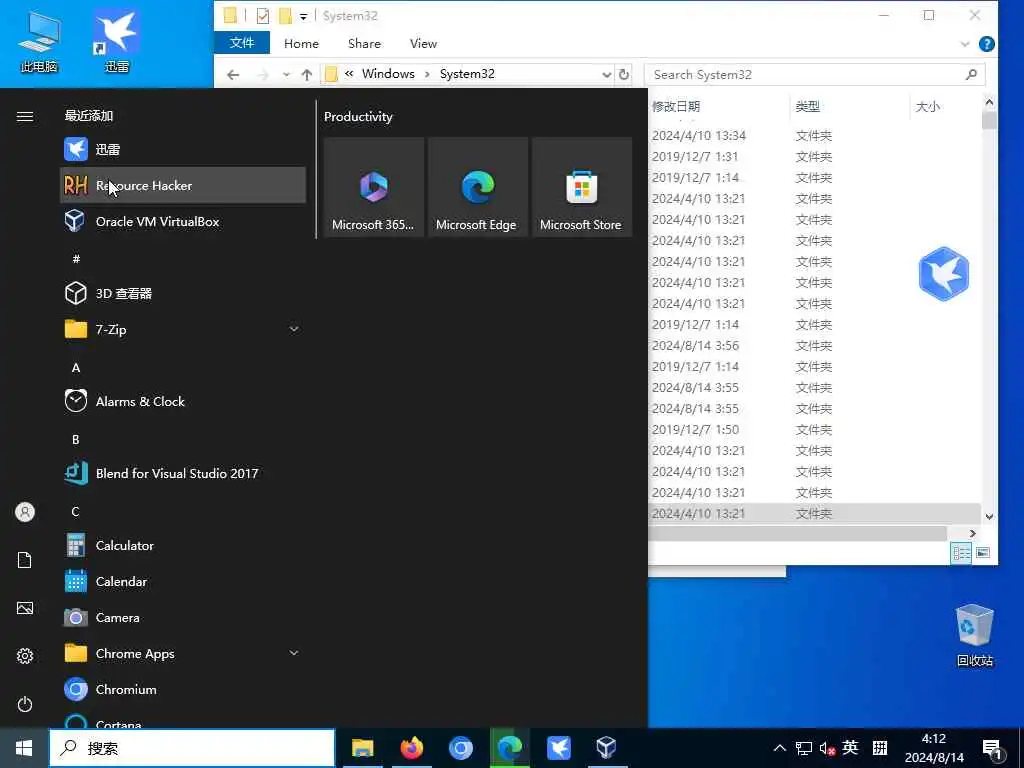
Task: Open address bar history dropdown in Explorer
Action: coord(607,74)
